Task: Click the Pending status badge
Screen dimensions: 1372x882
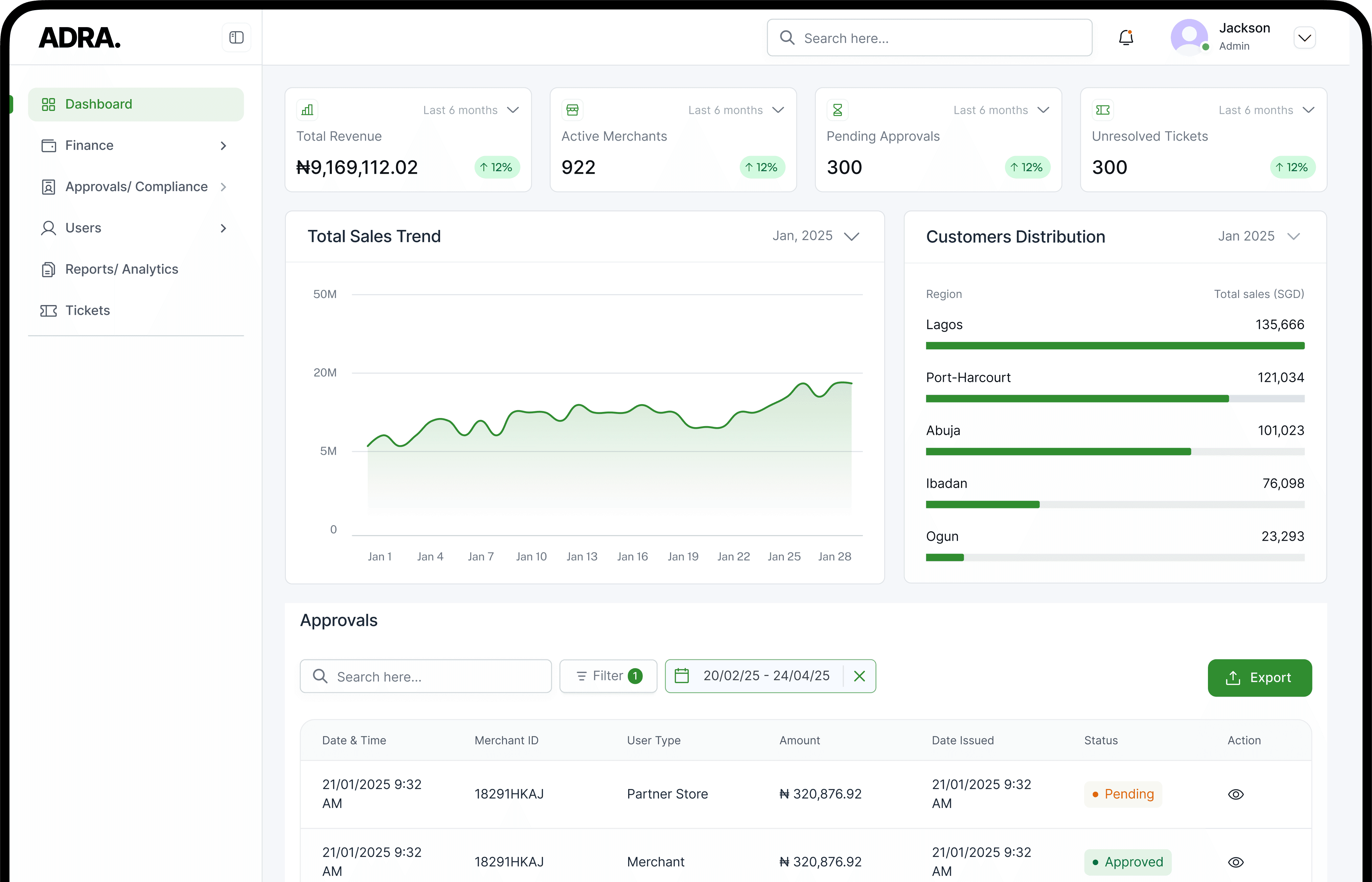Action: pos(1123,794)
